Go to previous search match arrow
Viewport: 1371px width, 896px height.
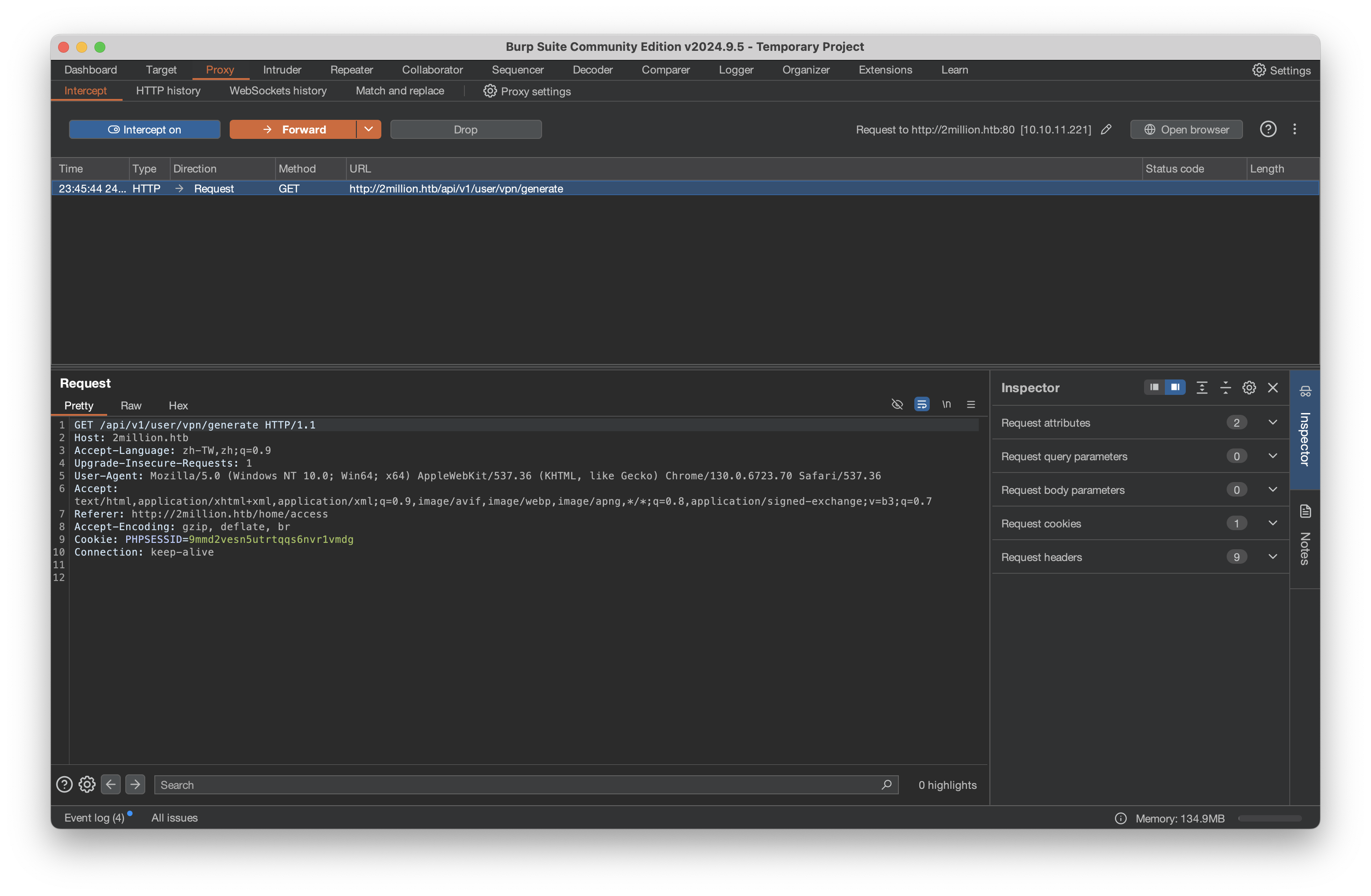pos(111,784)
